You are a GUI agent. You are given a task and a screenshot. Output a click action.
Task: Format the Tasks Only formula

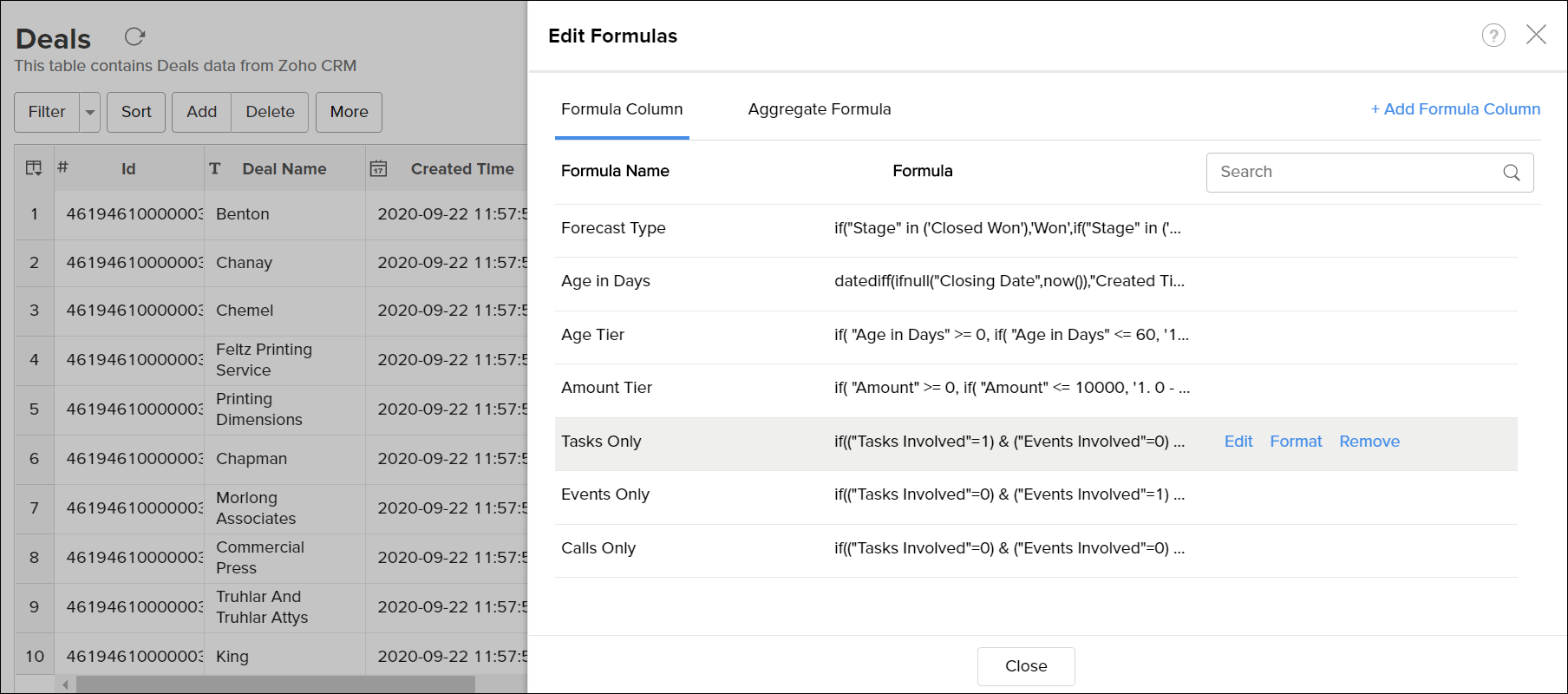coord(1296,442)
